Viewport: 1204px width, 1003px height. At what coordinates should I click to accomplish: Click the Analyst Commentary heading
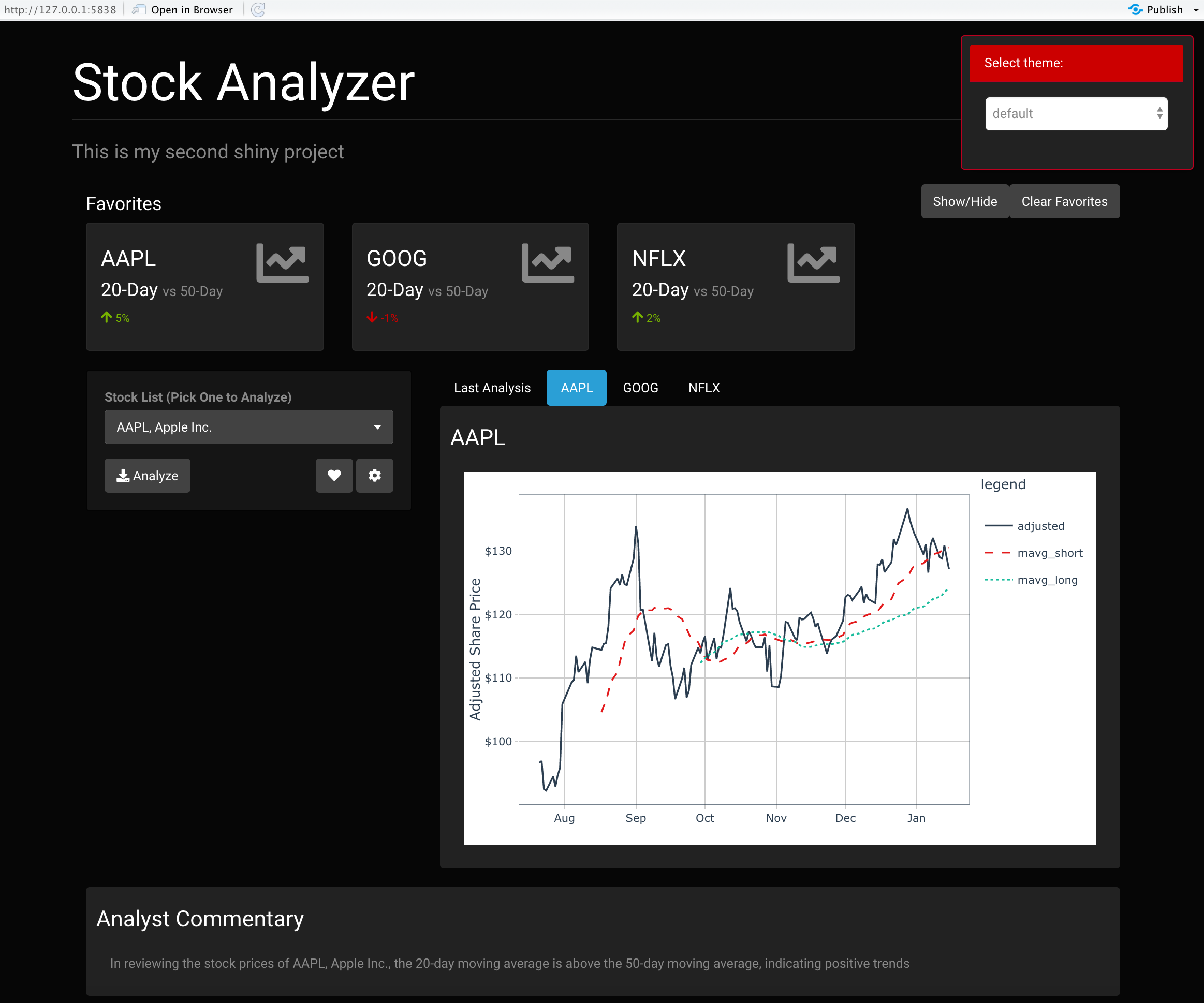[x=200, y=919]
